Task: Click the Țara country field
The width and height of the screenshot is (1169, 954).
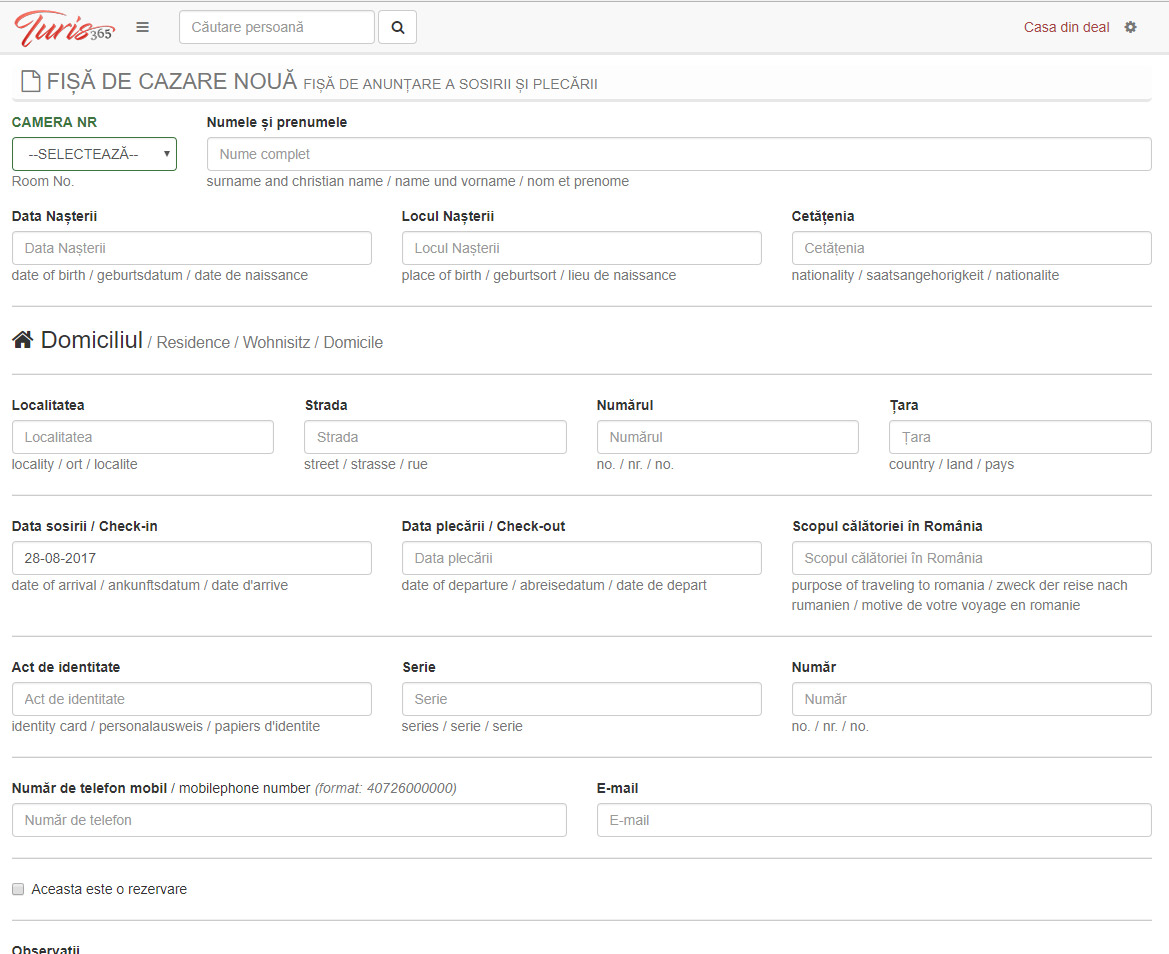Action: 1020,437
